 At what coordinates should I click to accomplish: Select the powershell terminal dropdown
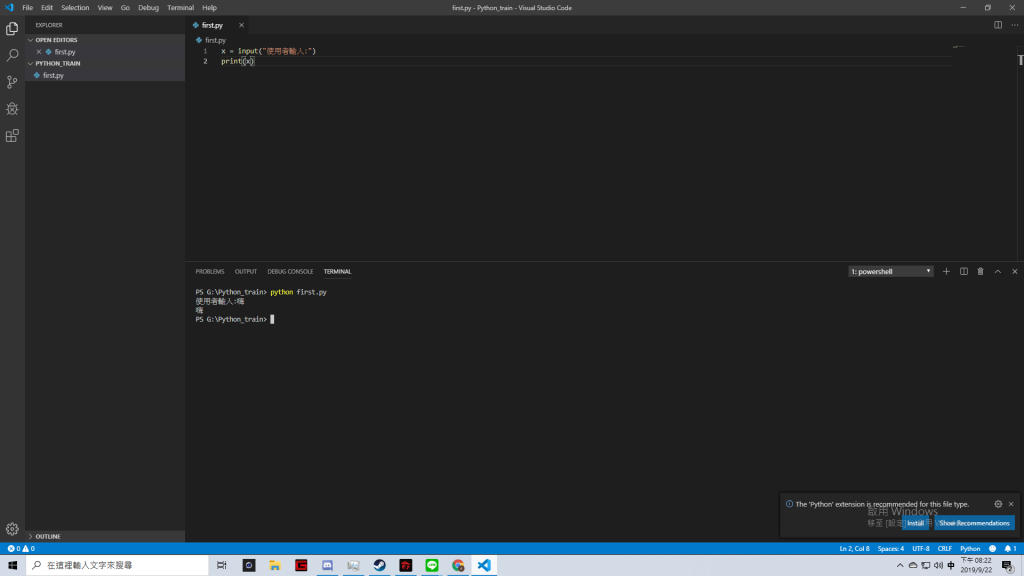pyautogui.click(x=891, y=272)
